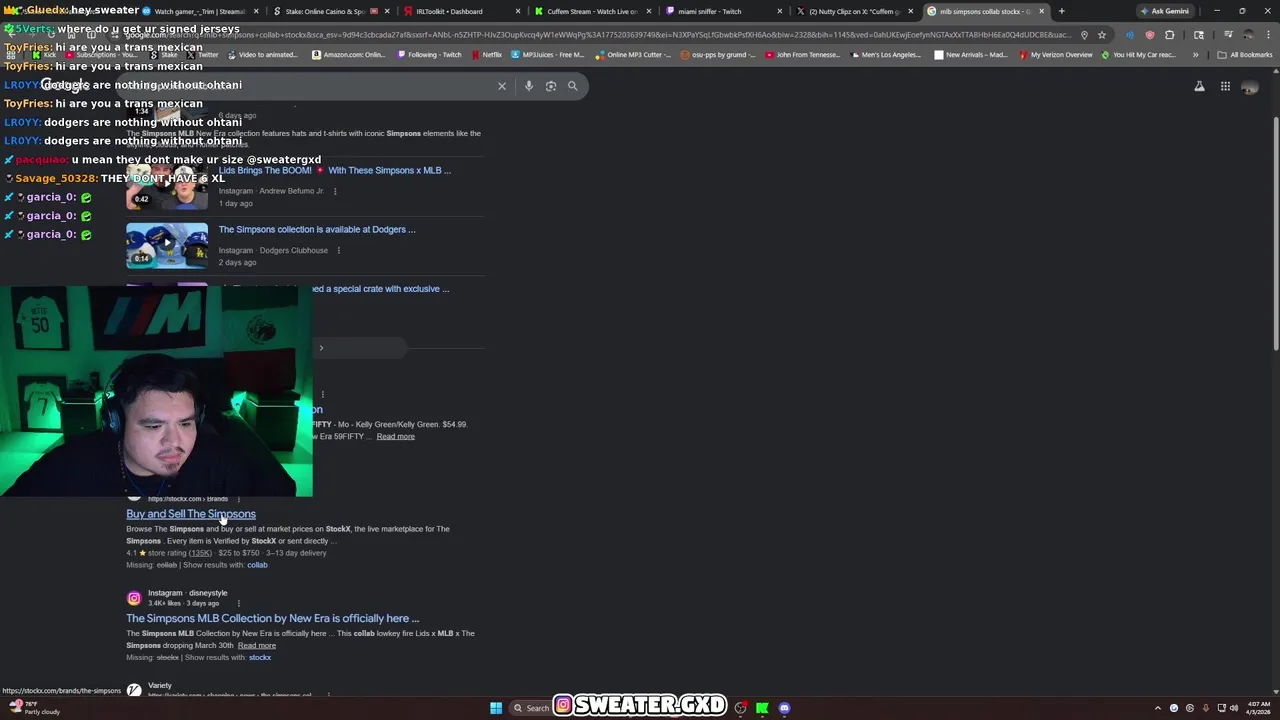This screenshot has height=720, width=1280.
Task: Play Dodgers Clubhouse video thumbnail 0:14
Action: pos(167,246)
